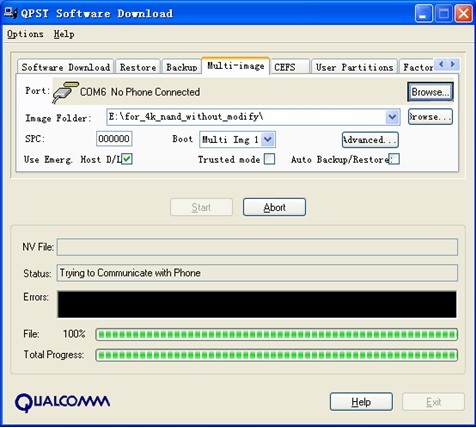Click the Qualcomm logo
This screenshot has height=428, width=476.
(62, 402)
